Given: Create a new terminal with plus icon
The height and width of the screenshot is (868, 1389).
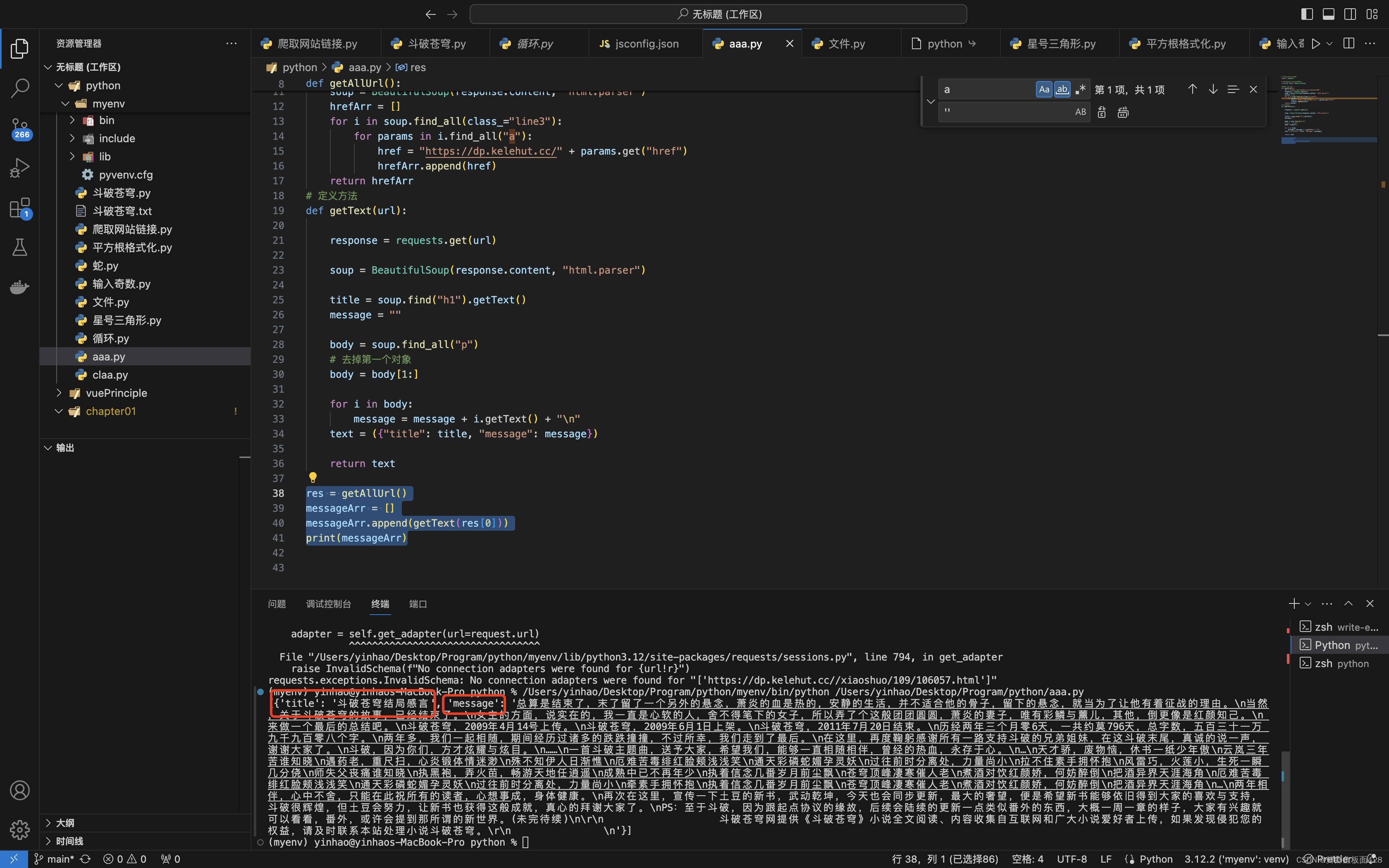Looking at the screenshot, I should pyautogui.click(x=1293, y=603).
